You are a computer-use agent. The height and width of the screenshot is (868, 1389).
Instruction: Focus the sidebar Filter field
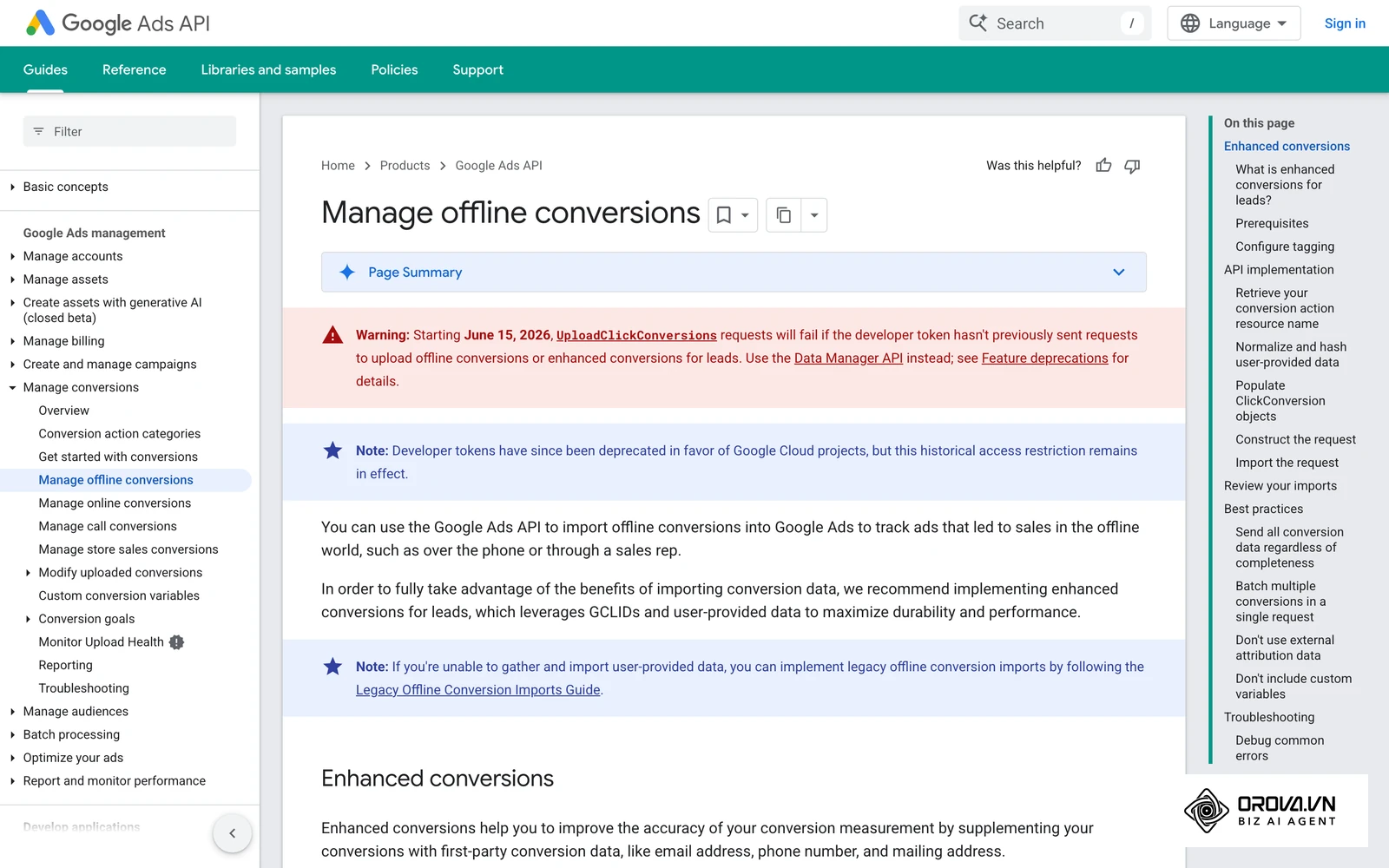tap(129, 131)
